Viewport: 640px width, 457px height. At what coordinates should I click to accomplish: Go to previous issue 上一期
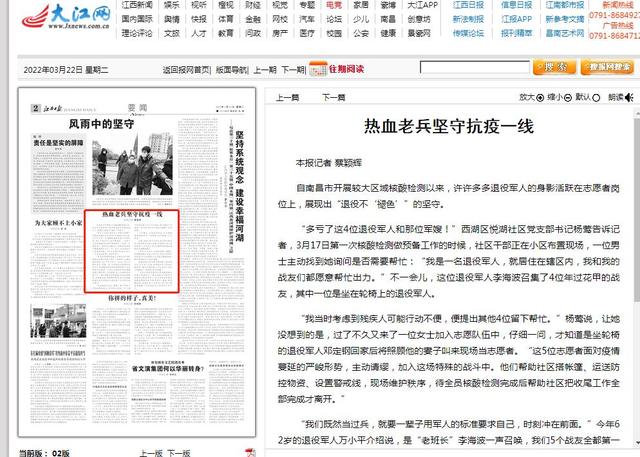click(265, 70)
